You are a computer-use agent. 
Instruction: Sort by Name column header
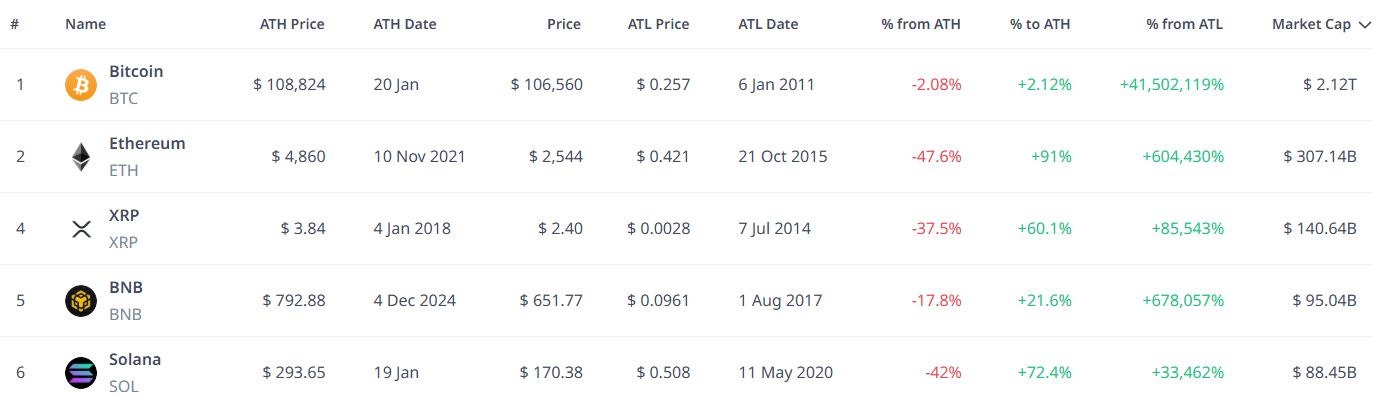[x=85, y=24]
